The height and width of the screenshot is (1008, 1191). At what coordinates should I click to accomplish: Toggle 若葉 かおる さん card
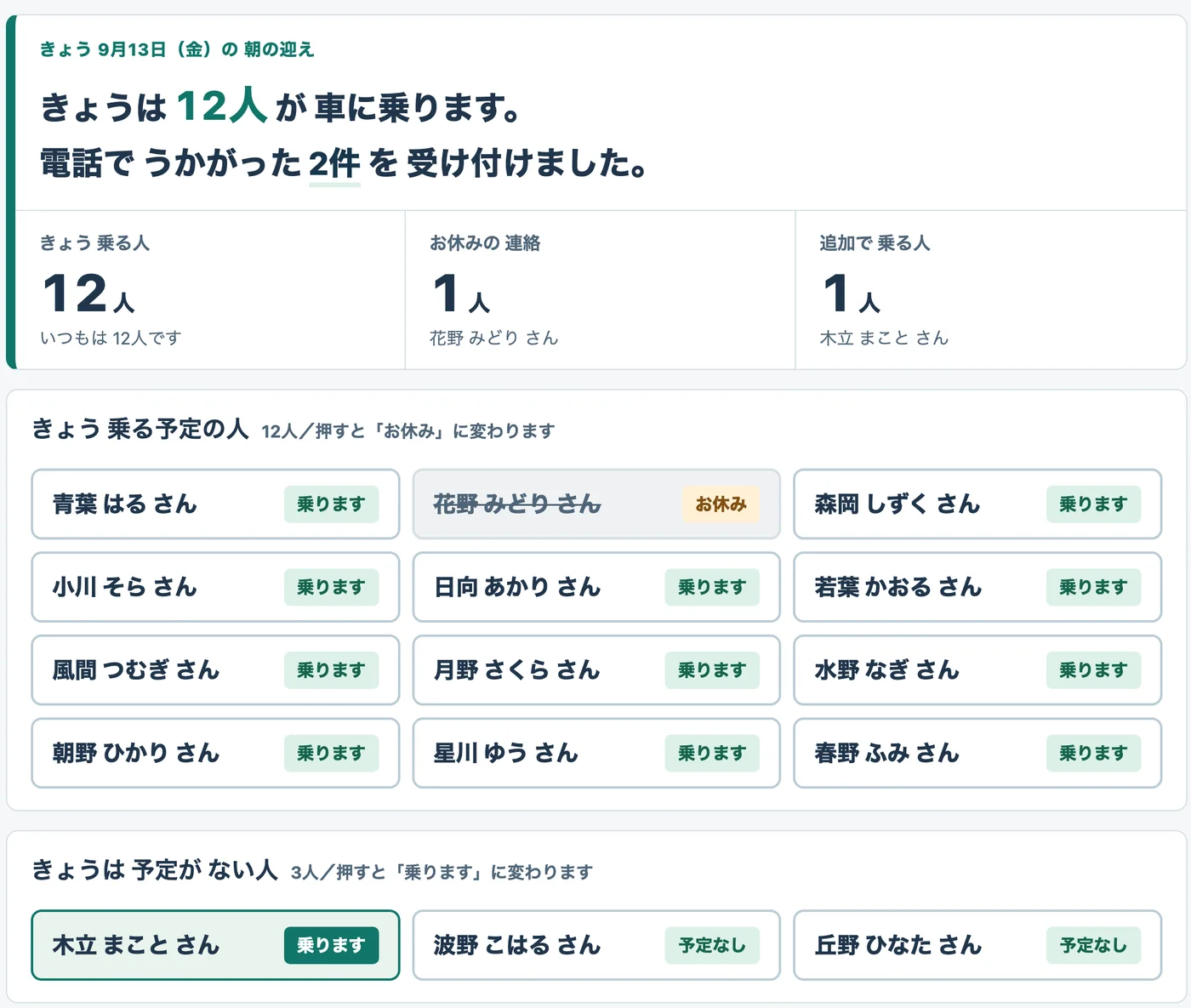point(977,587)
